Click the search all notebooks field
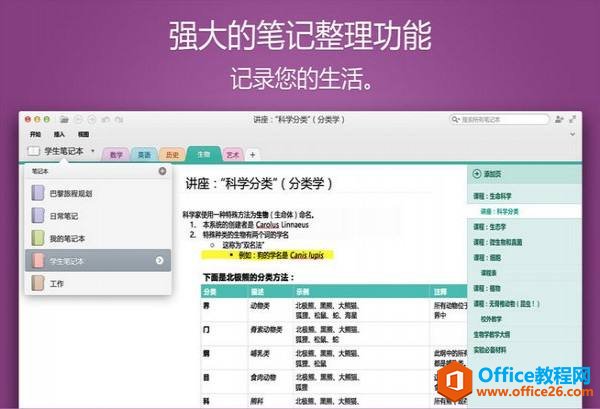Screen dimensions: 600x409 tap(500, 120)
